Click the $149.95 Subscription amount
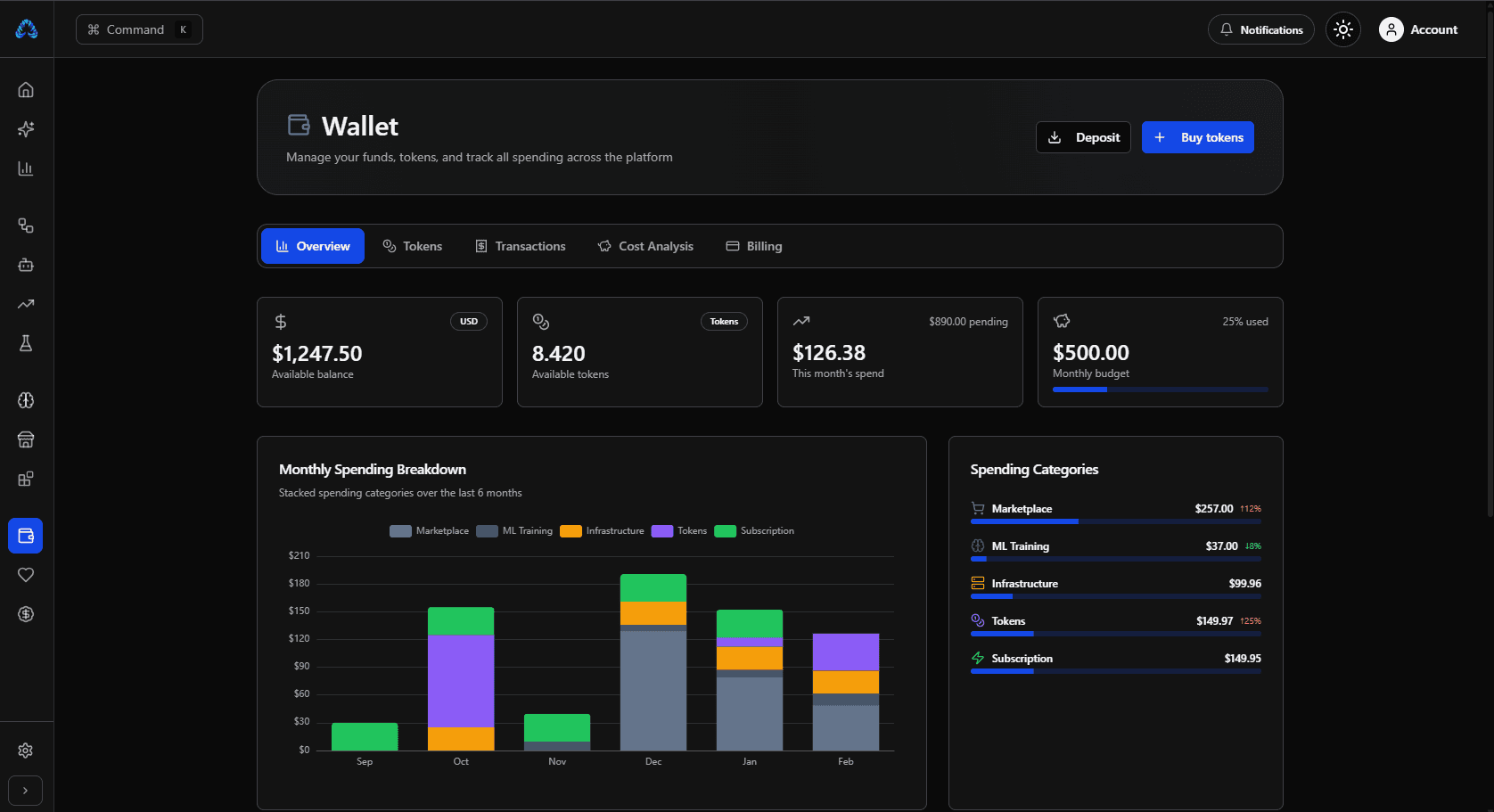Viewport: 1494px width, 812px height. tap(1243, 659)
